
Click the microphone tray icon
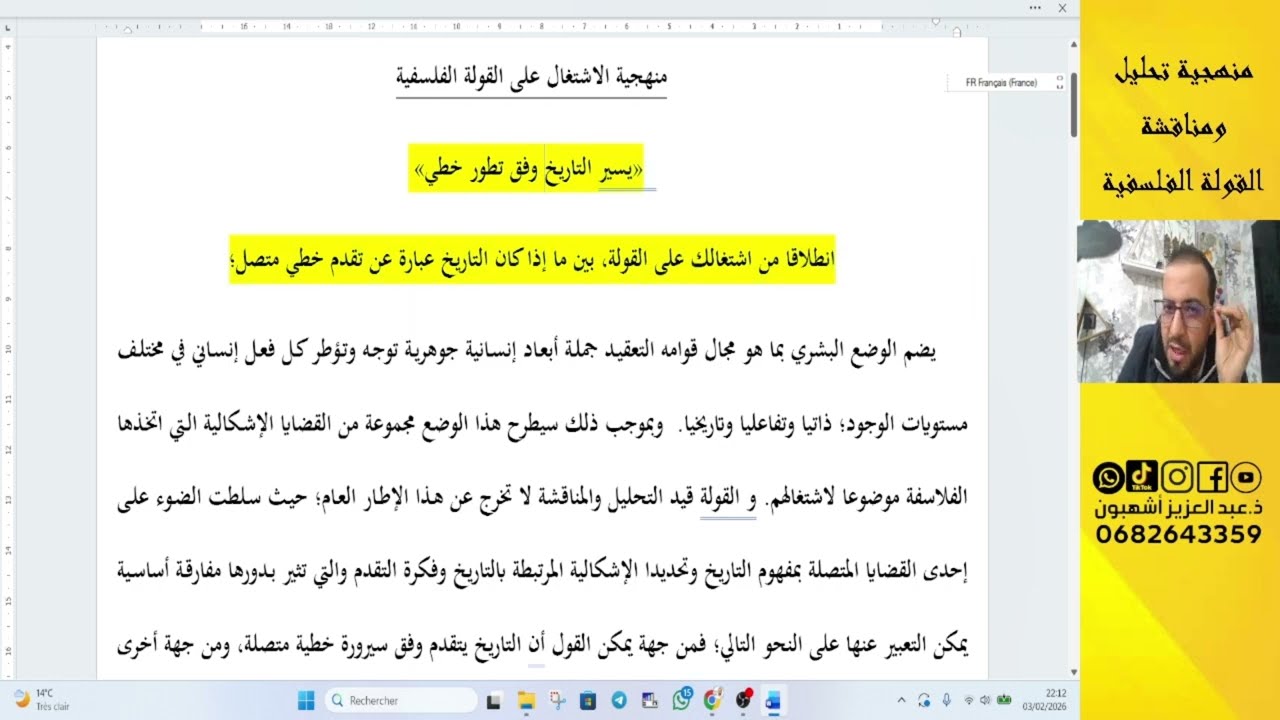[946, 700]
